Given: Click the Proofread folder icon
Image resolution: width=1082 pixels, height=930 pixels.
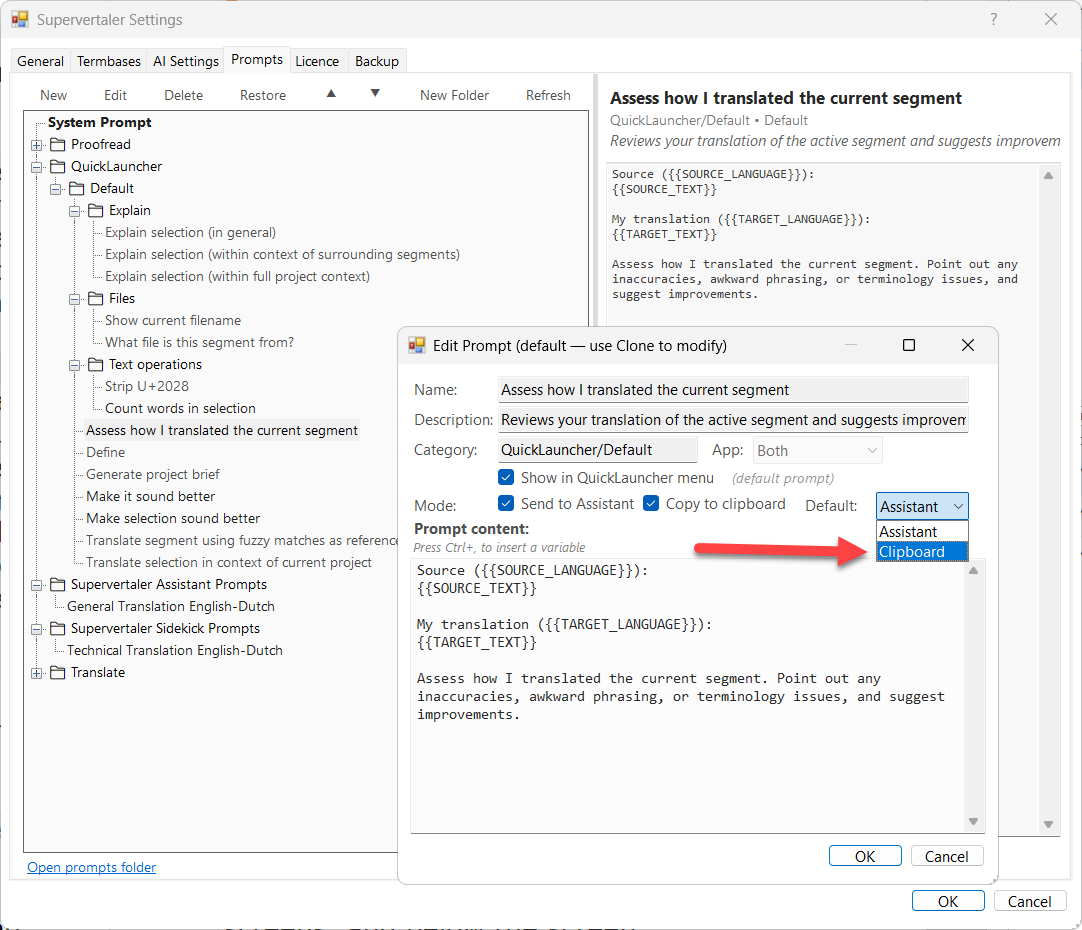Looking at the screenshot, I should (58, 144).
